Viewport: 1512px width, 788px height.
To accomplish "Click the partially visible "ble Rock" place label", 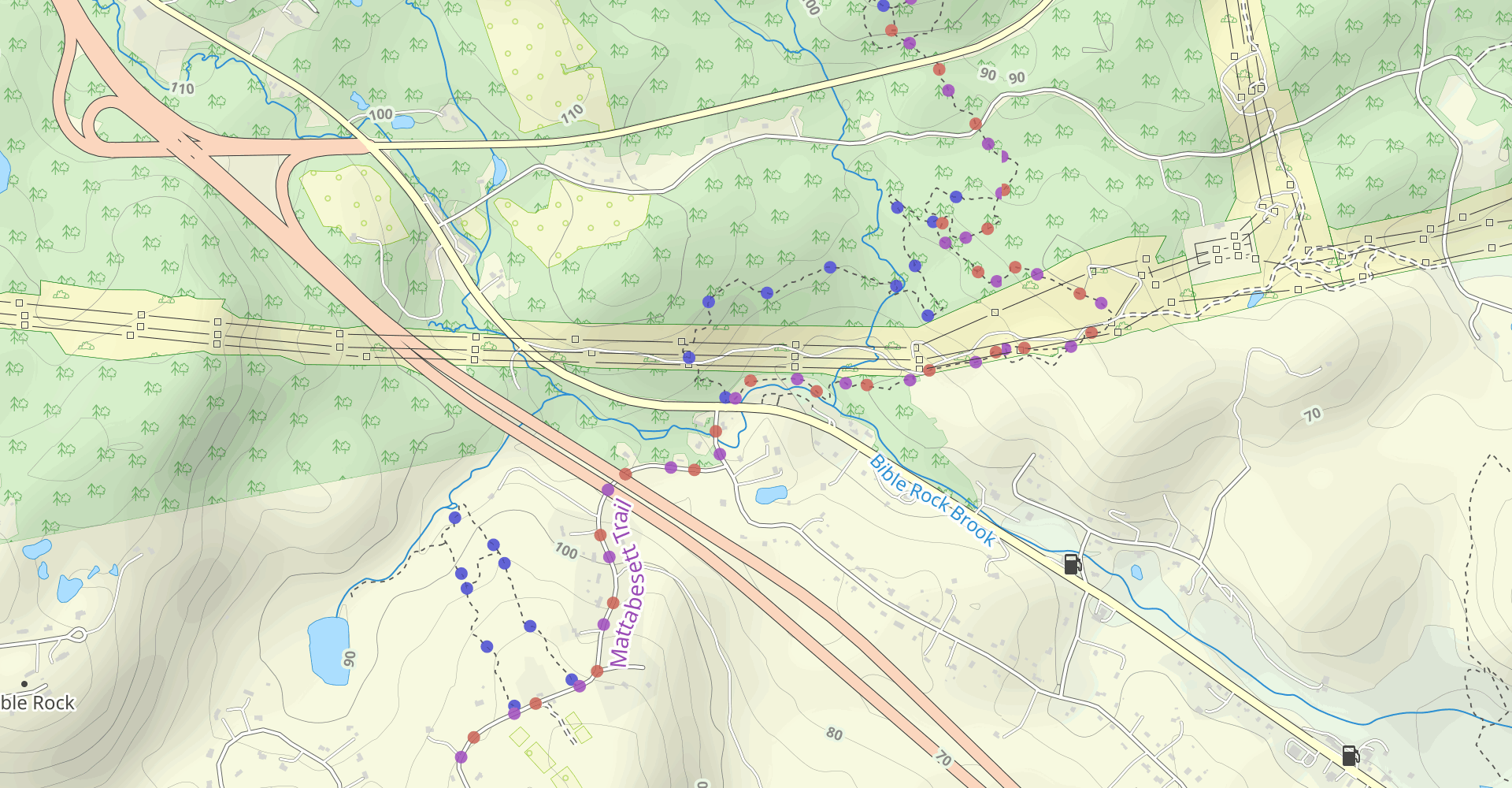I will click(37, 703).
